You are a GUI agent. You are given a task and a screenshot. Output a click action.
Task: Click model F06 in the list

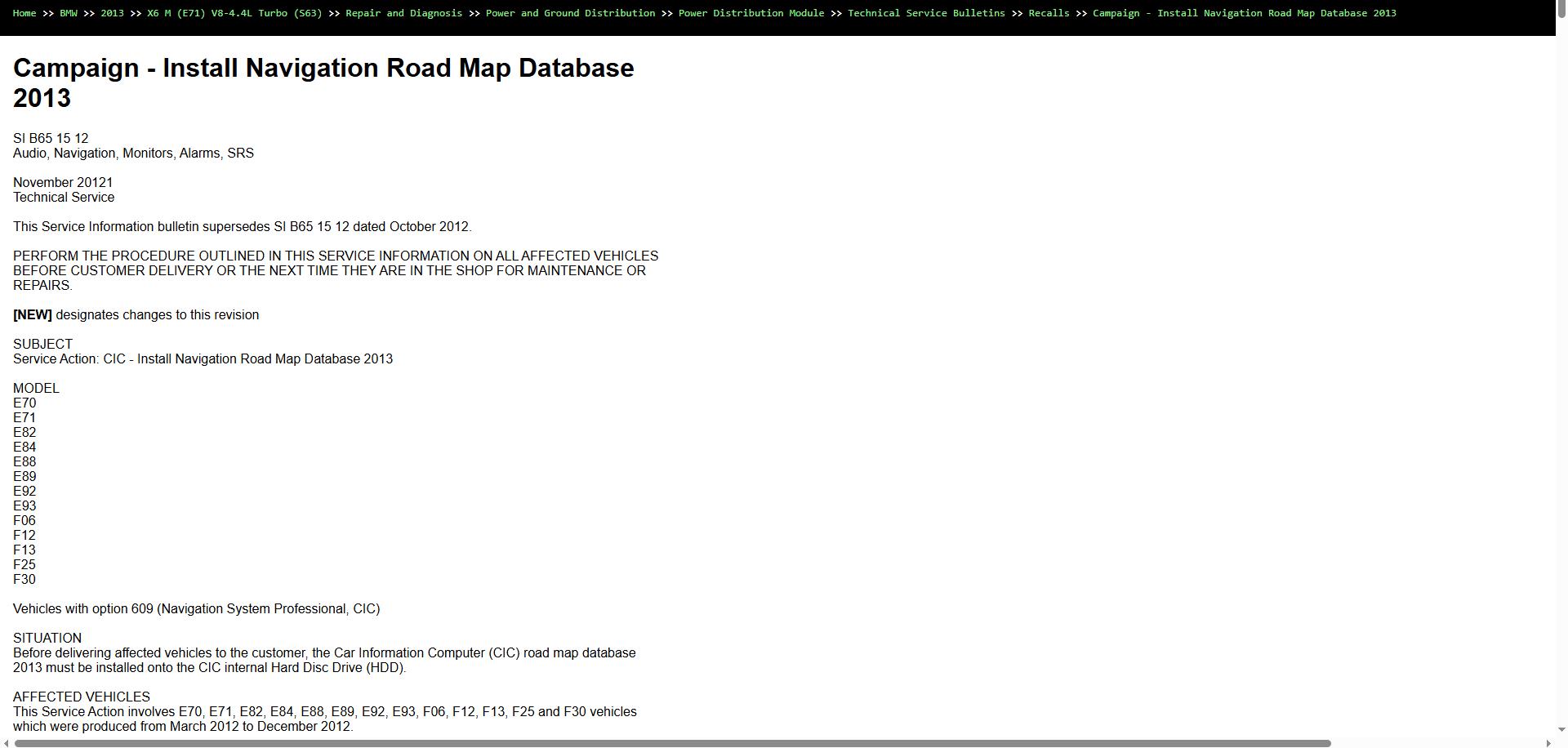[x=24, y=521]
